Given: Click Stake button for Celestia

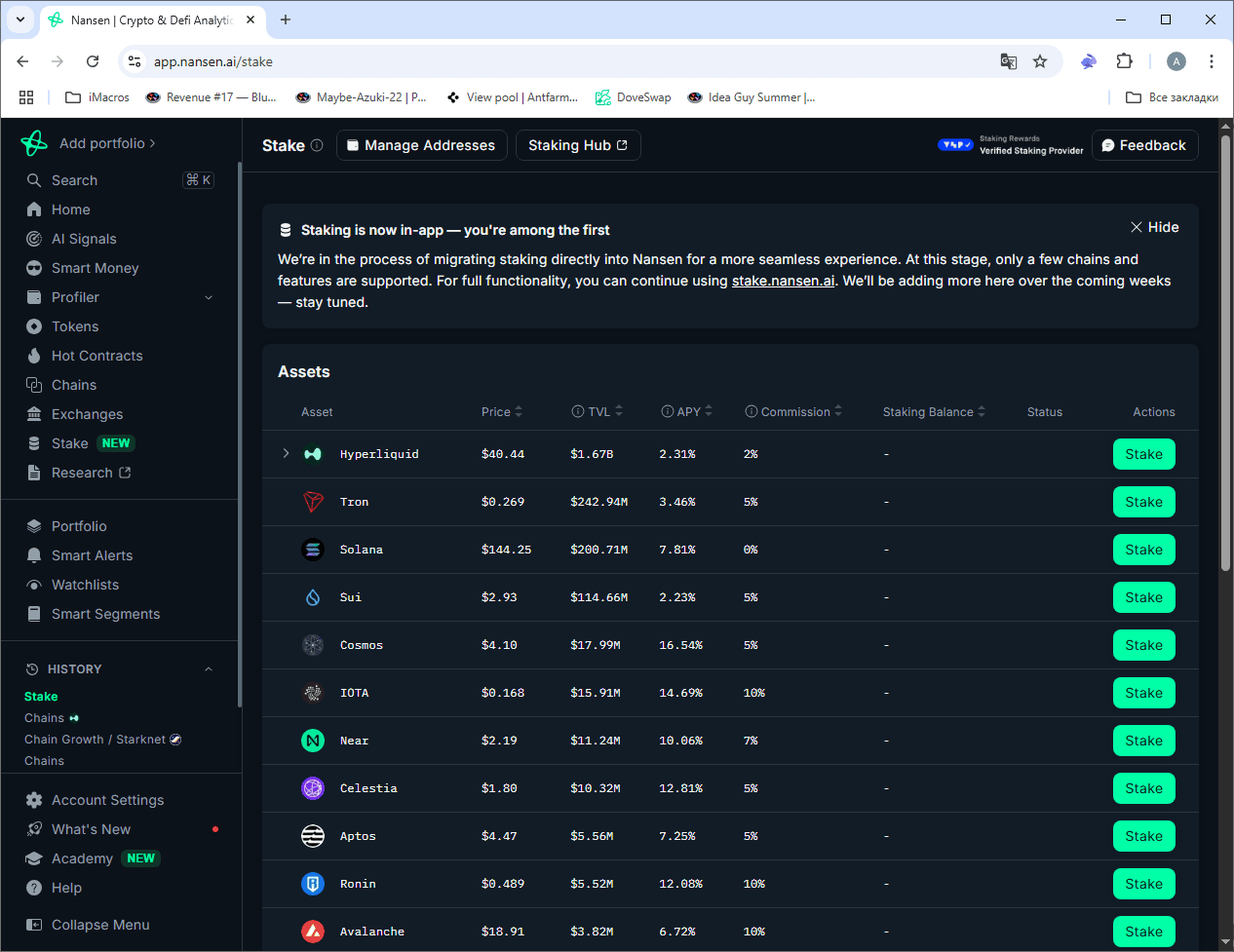Looking at the screenshot, I should pyautogui.click(x=1144, y=788).
